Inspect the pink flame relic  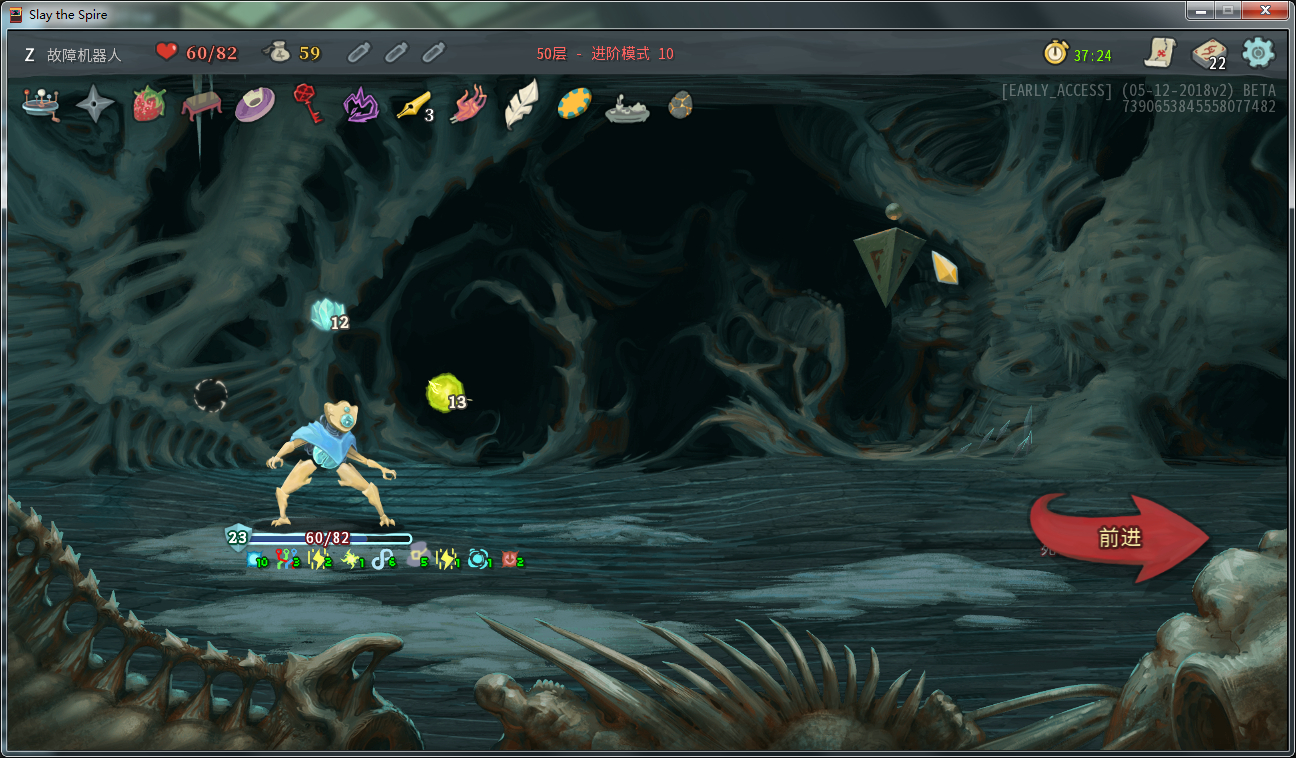click(467, 104)
